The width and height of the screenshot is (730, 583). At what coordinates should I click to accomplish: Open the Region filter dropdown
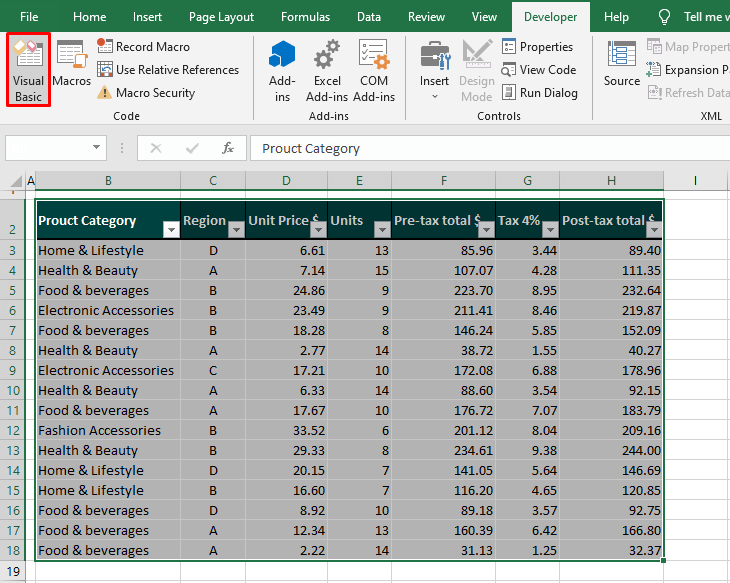237,230
